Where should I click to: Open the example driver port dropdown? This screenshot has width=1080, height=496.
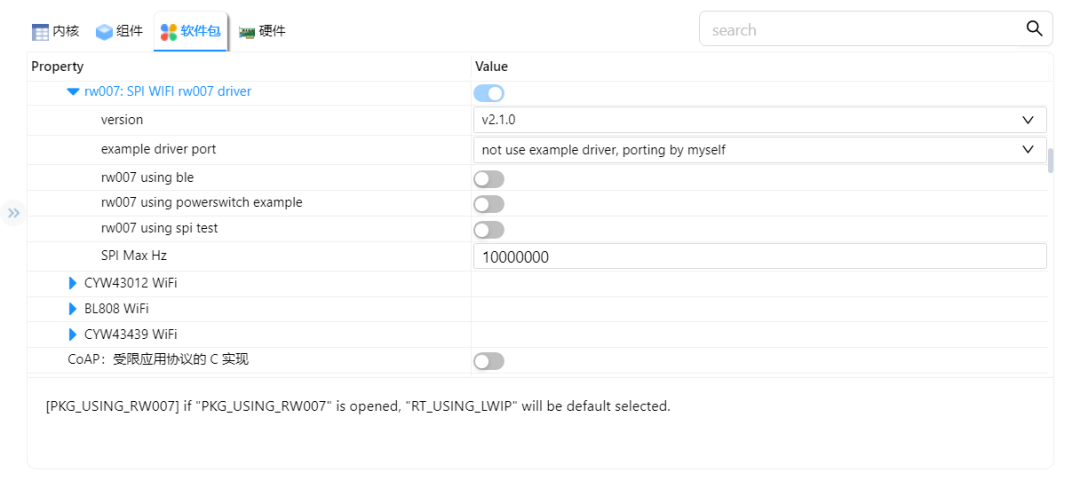(760, 149)
